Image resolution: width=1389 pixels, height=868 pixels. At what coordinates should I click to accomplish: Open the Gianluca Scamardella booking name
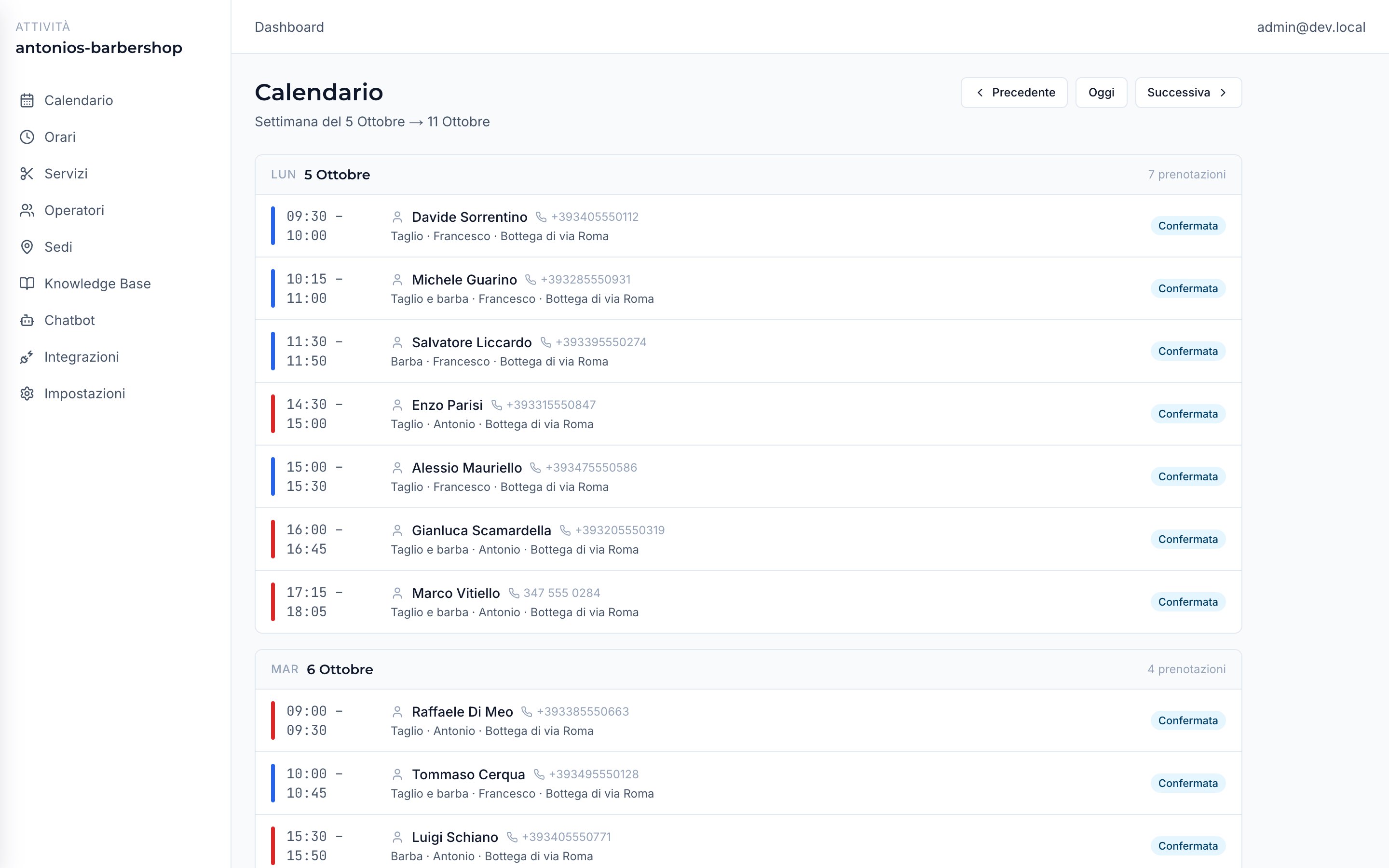click(x=481, y=530)
